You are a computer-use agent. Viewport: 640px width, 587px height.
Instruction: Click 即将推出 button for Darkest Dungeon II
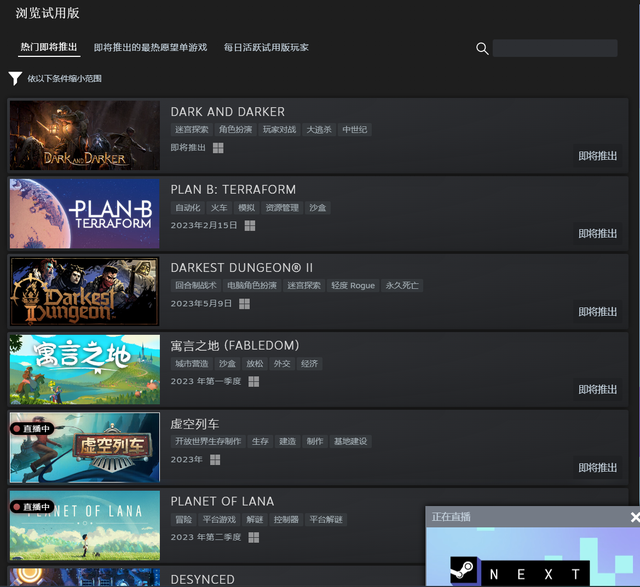click(598, 312)
